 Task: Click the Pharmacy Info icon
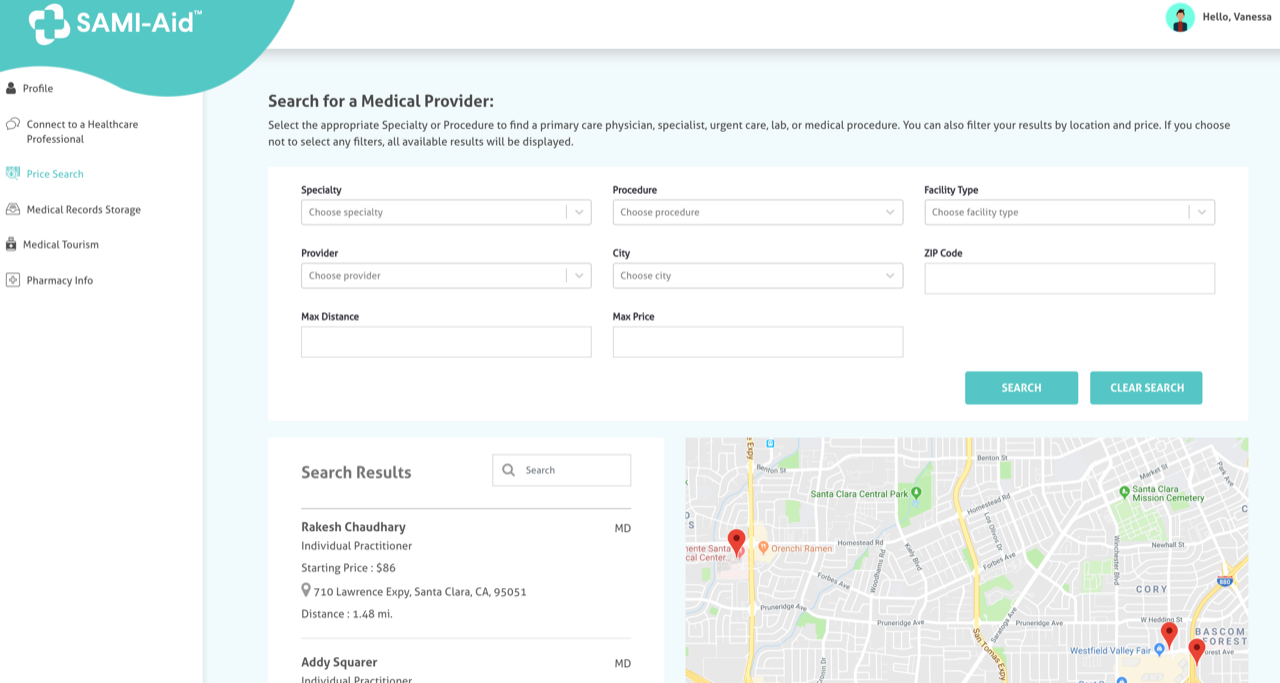pos(13,280)
